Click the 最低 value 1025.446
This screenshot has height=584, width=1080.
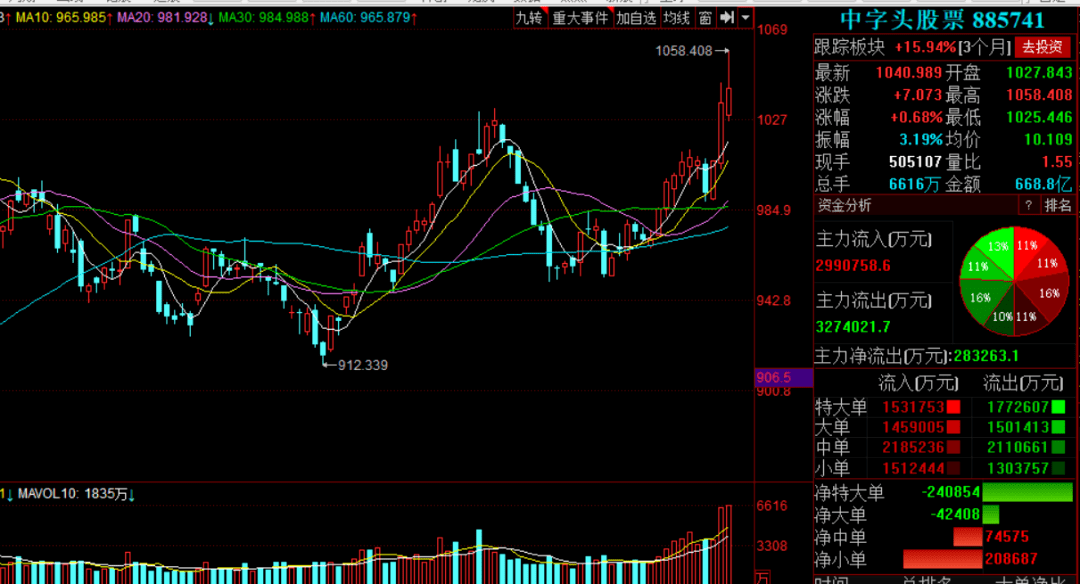click(x=1039, y=117)
